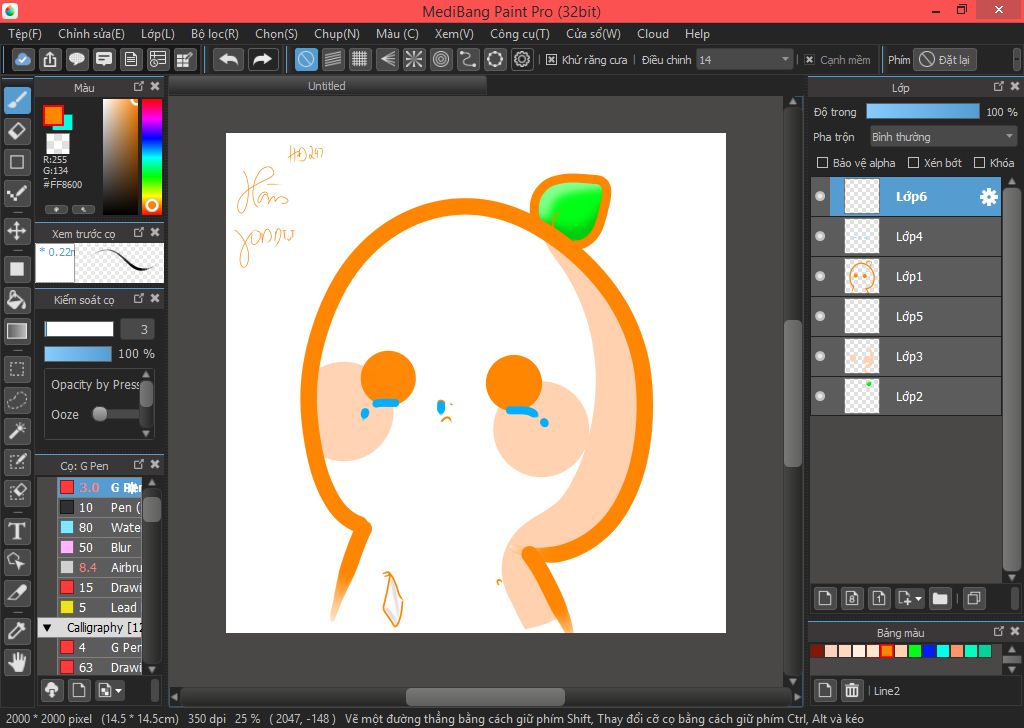This screenshot has width=1024, height=728.
Task: Select the Watercolor brush with size 80
Action: coord(99,527)
